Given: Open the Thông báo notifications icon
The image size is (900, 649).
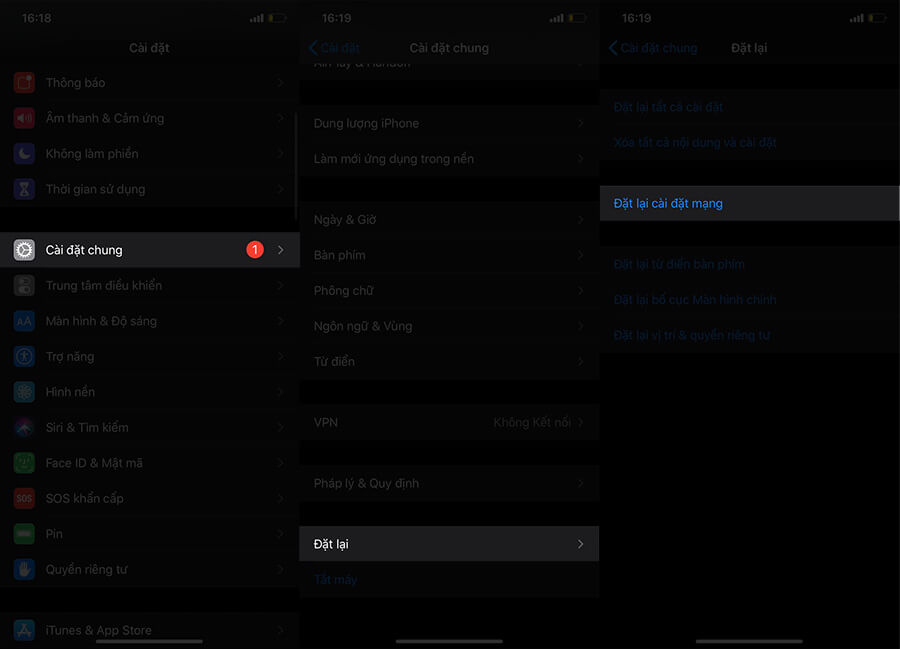Looking at the screenshot, I should [24, 83].
